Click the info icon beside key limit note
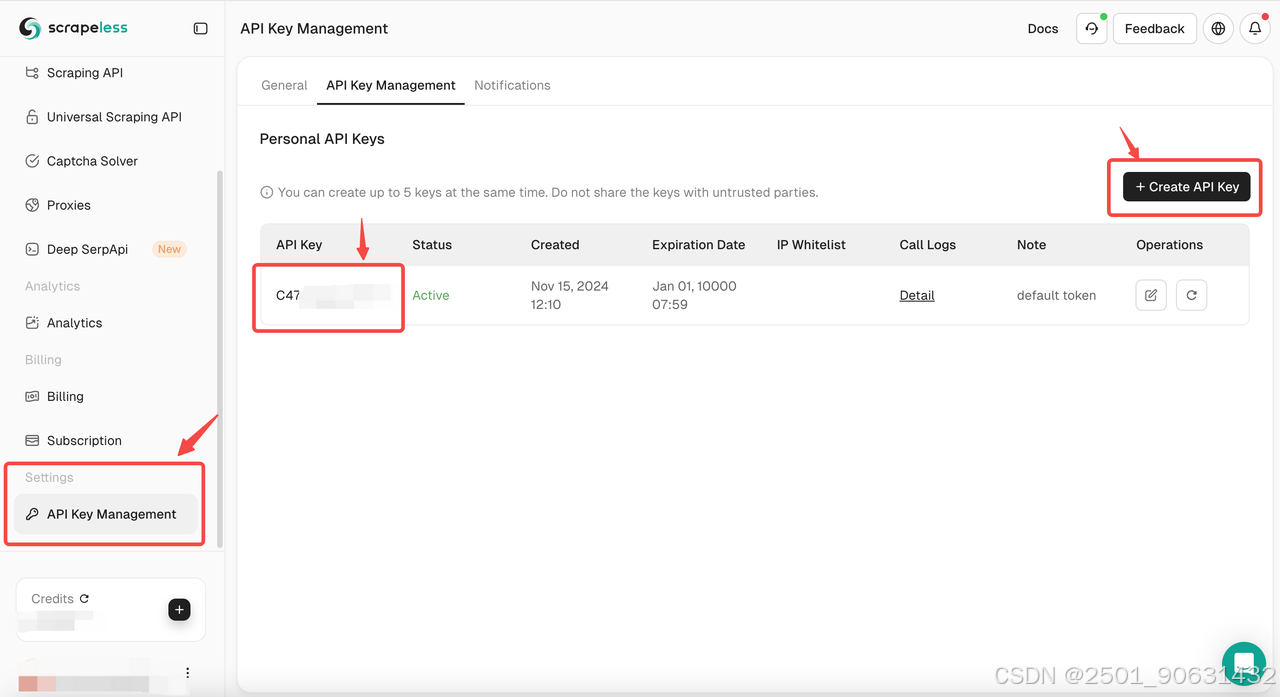Image resolution: width=1280 pixels, height=697 pixels. click(267, 192)
